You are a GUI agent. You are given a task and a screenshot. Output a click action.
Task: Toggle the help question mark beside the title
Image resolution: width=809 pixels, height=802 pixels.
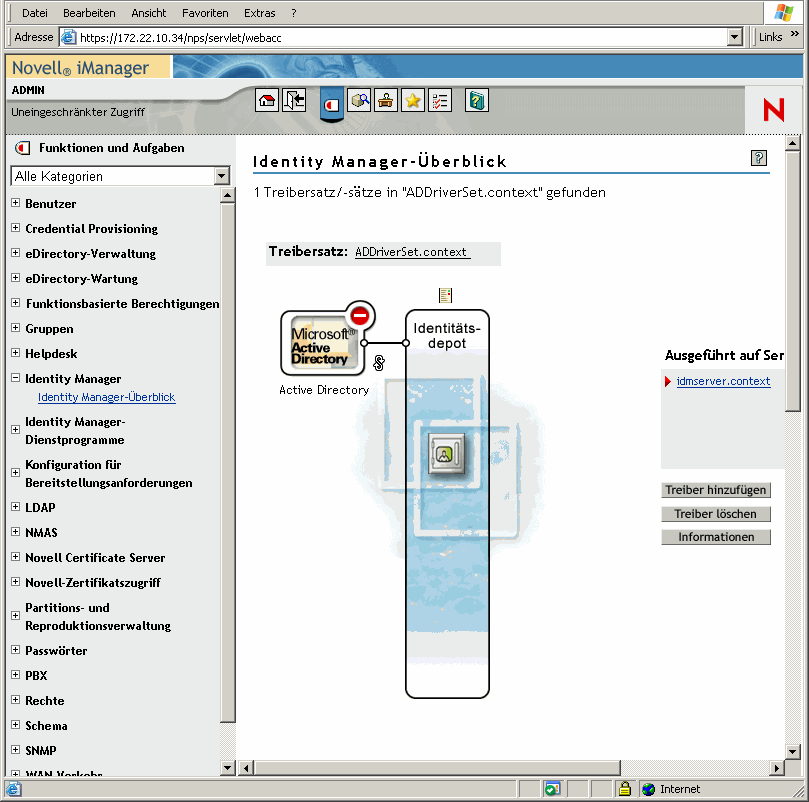tap(758, 157)
